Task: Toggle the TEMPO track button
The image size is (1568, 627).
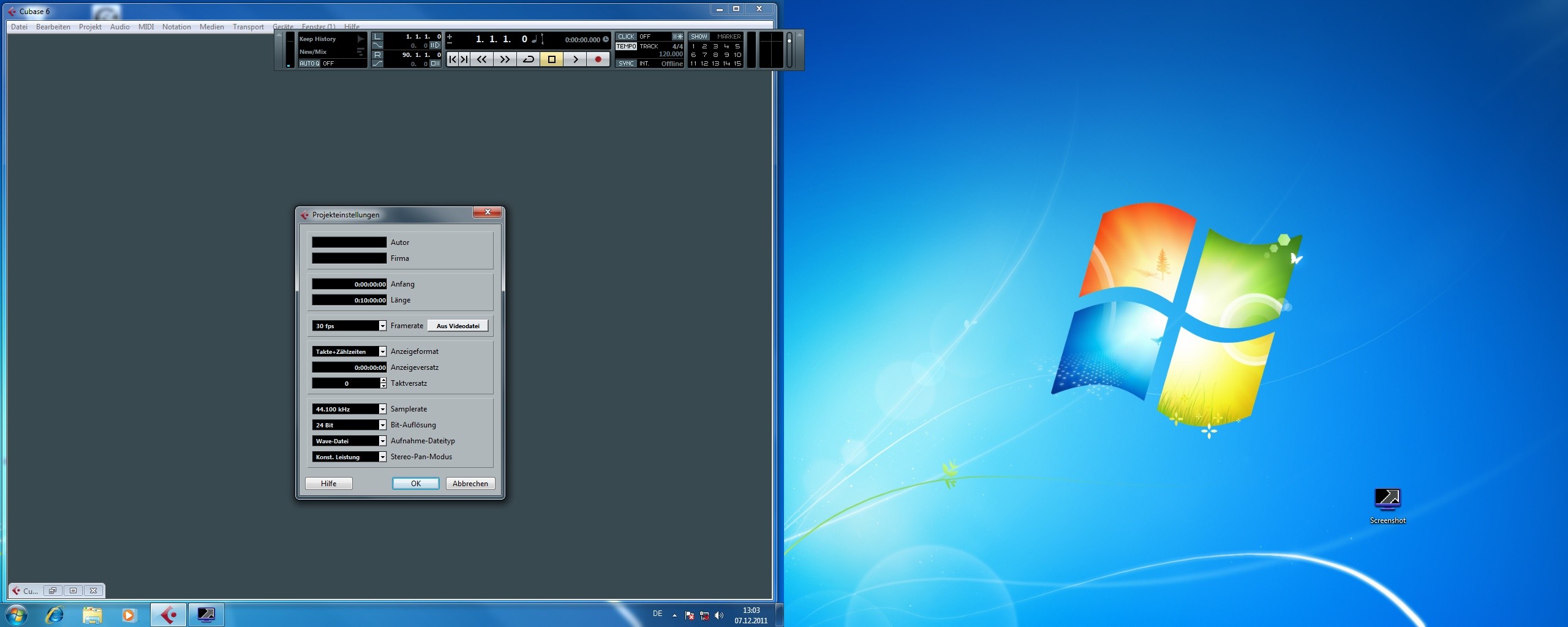Action: [x=626, y=47]
